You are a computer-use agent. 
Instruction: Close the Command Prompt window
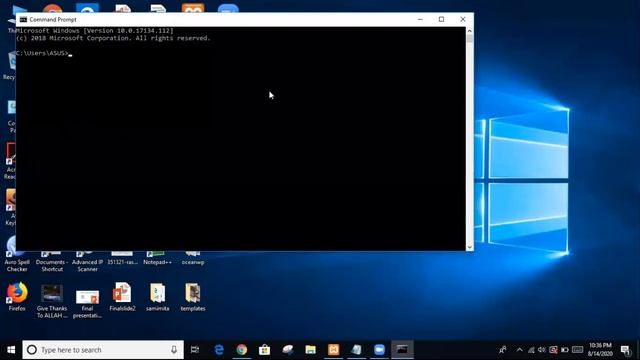tap(462, 20)
